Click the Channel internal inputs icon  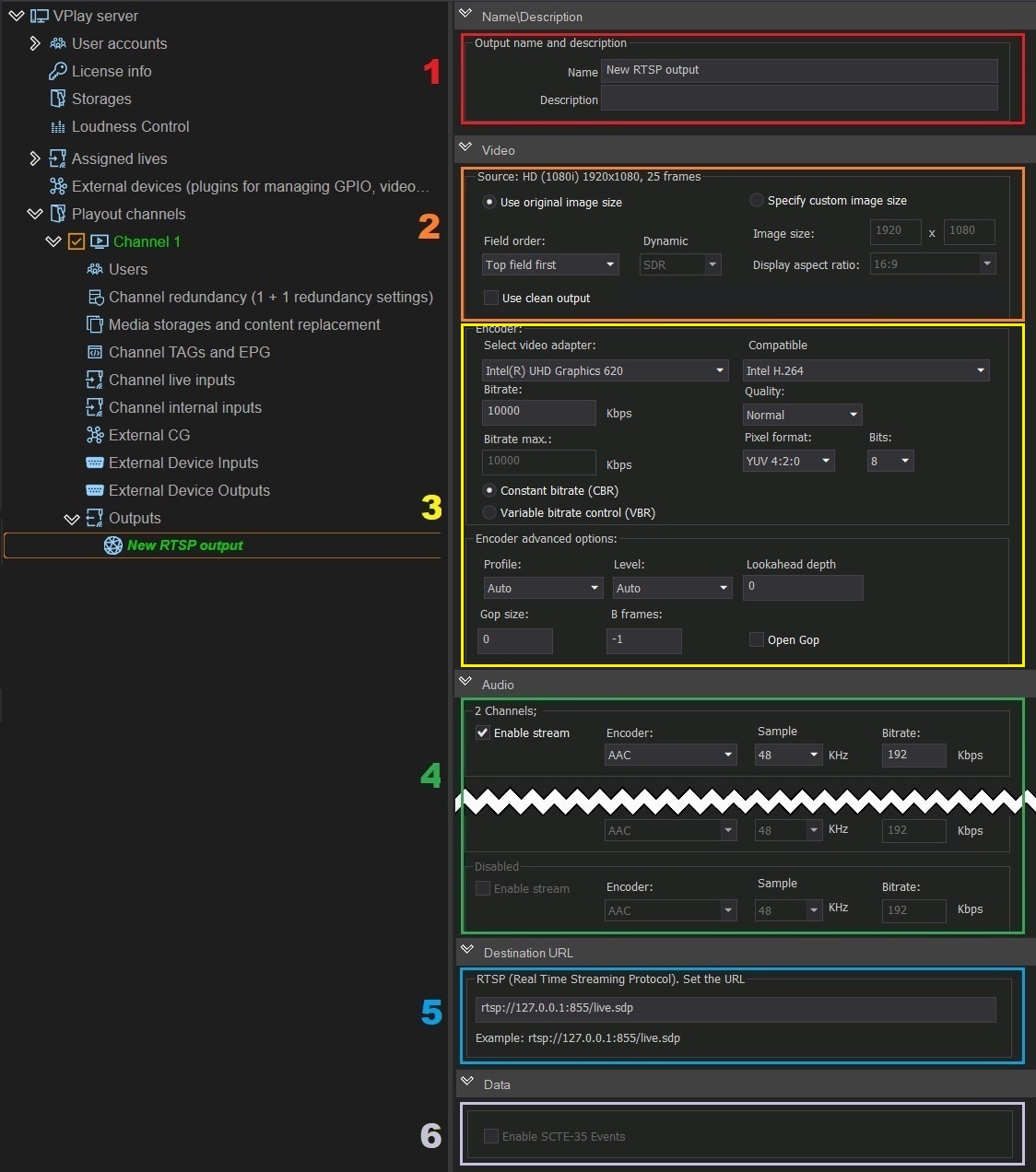coord(95,407)
